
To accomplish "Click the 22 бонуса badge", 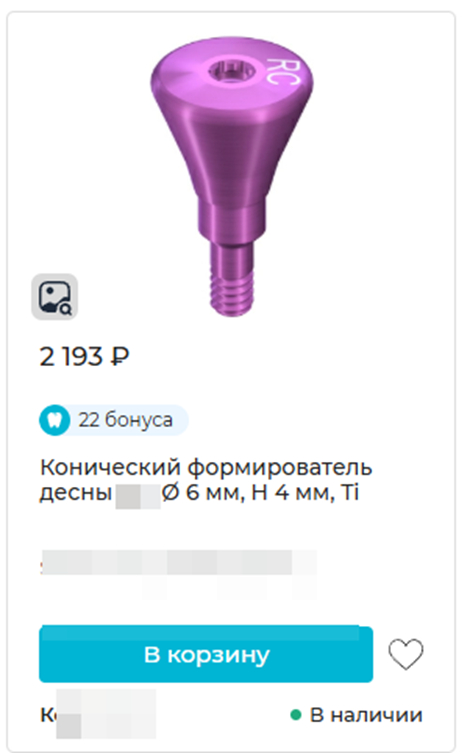I will point(114,420).
